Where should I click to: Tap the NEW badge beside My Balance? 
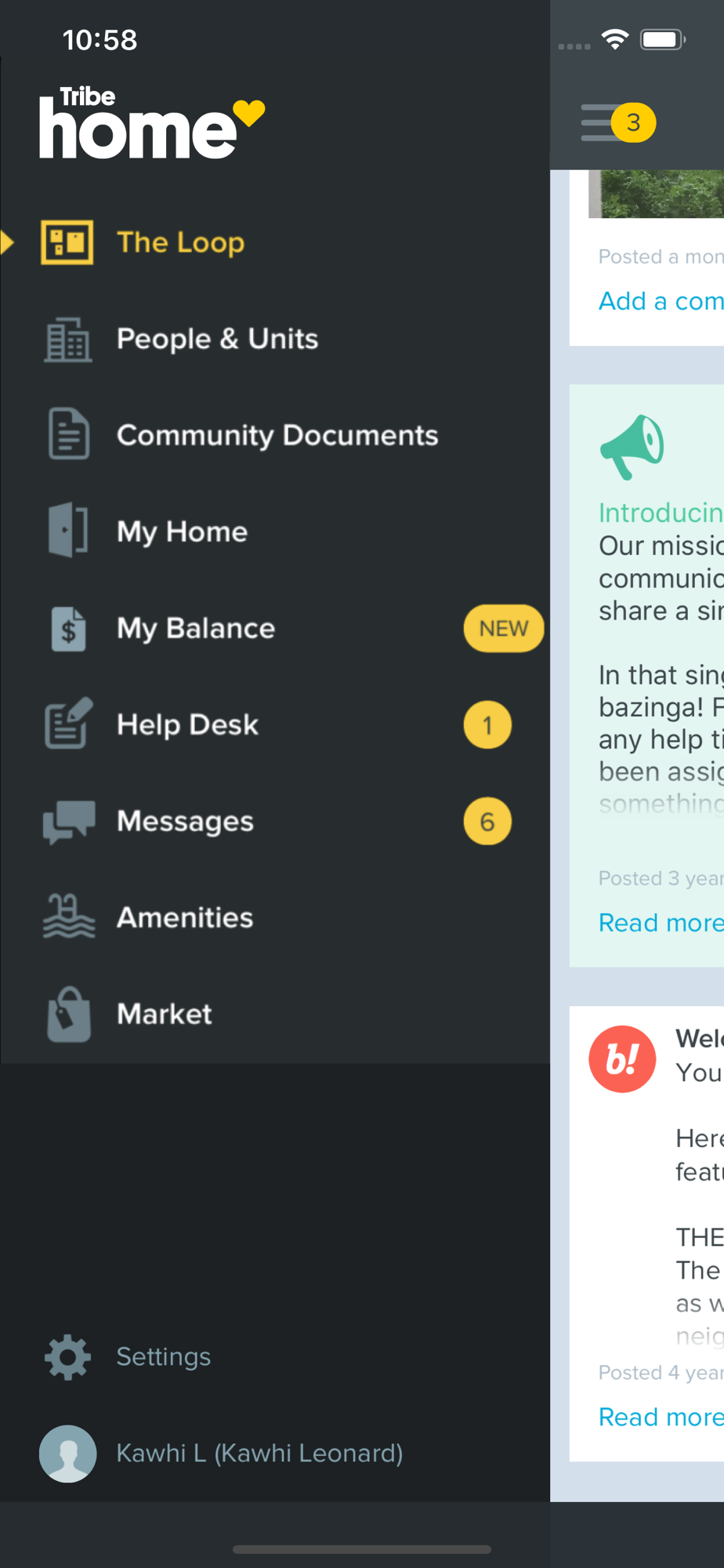click(x=504, y=628)
